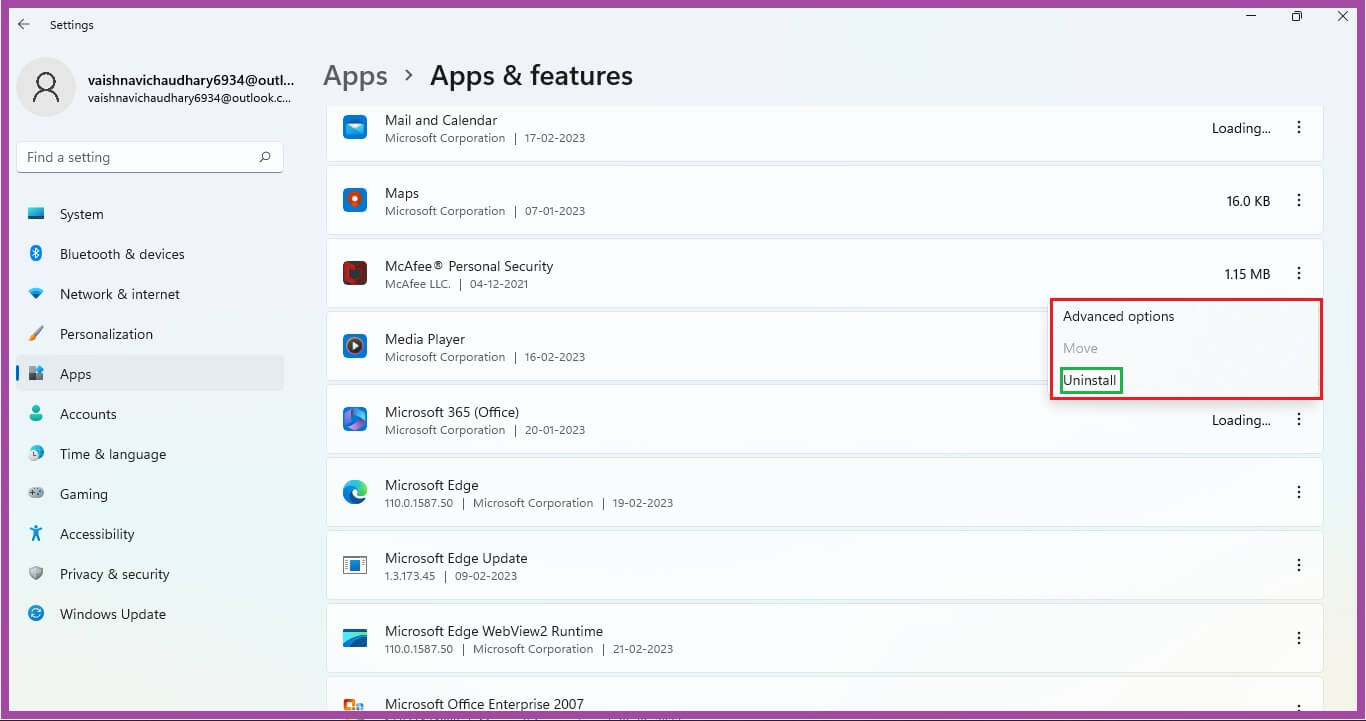Click the back arrow in Settings title bar

click(x=24, y=24)
